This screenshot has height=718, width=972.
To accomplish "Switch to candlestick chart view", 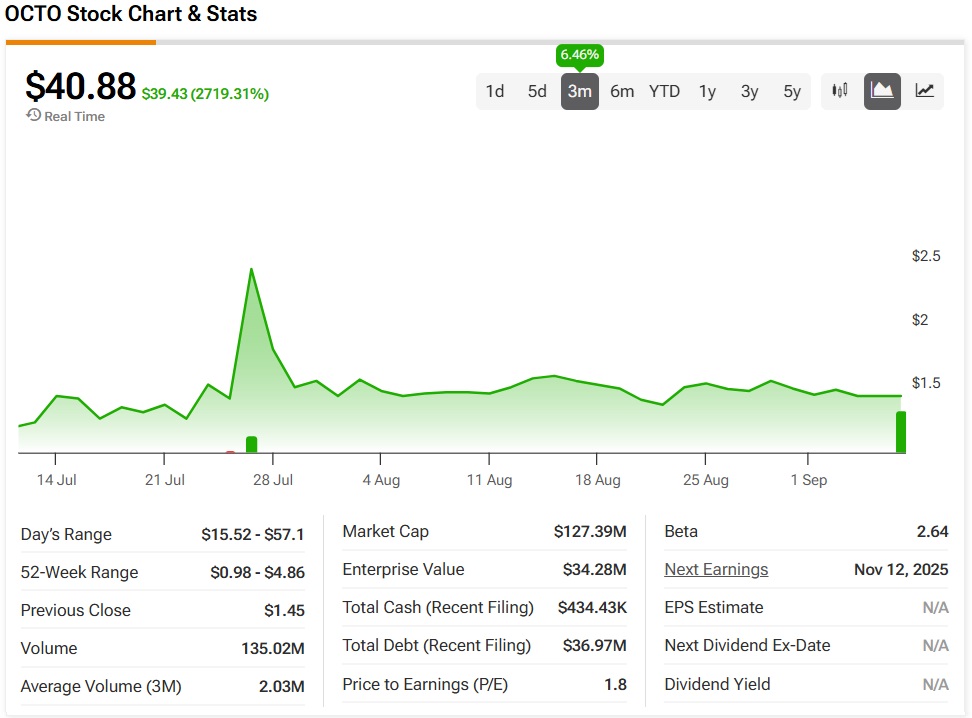I will pyautogui.click(x=840, y=91).
